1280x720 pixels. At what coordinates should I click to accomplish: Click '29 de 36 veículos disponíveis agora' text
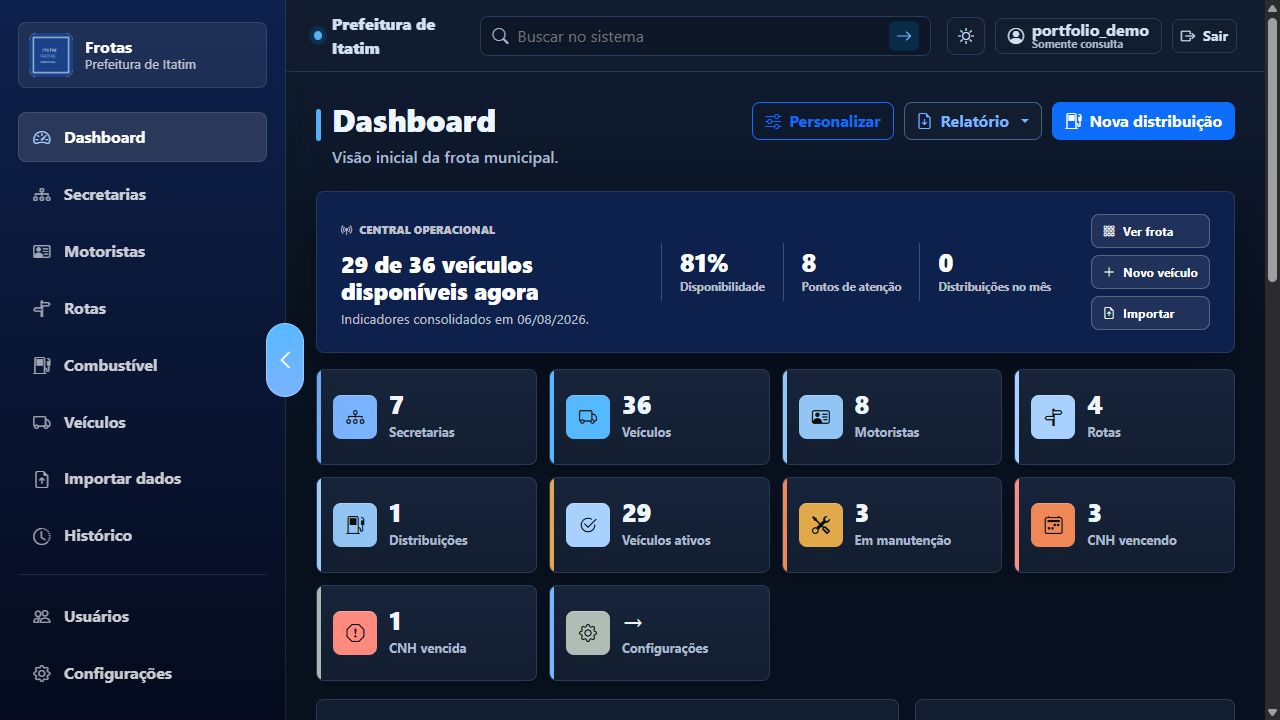tap(440, 279)
